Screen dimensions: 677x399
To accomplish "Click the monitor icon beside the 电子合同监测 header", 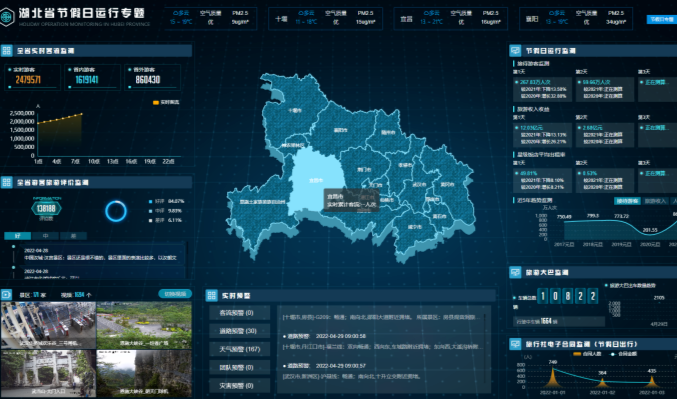I will click(515, 344).
